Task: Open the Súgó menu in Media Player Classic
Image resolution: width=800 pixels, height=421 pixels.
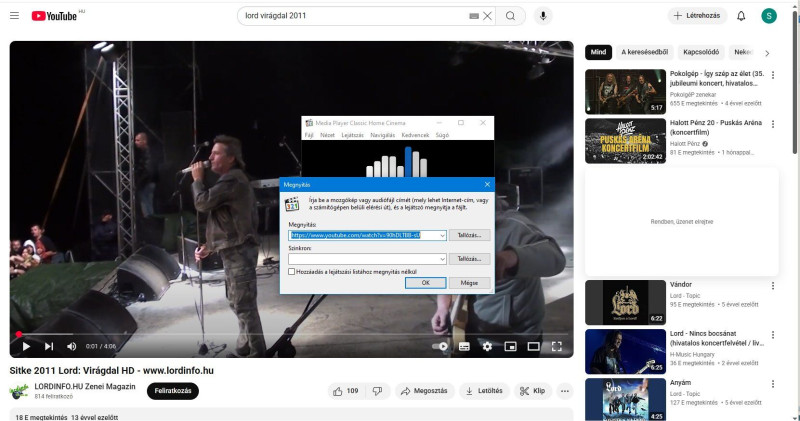Action: tap(442, 135)
